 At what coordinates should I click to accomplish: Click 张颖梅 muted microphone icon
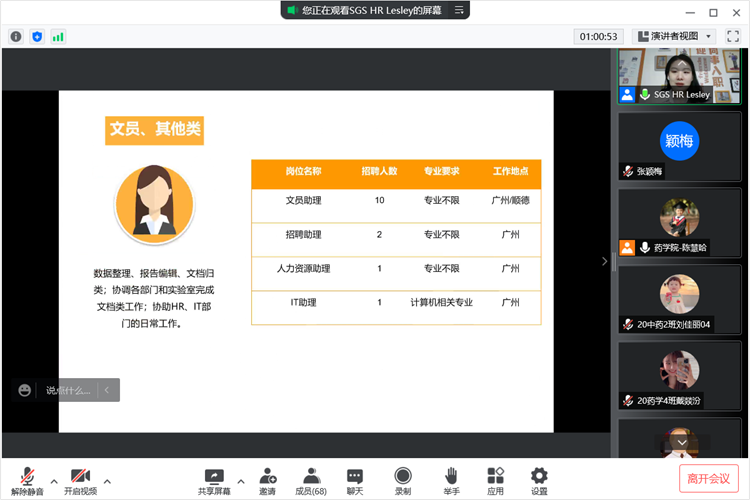(x=628, y=171)
